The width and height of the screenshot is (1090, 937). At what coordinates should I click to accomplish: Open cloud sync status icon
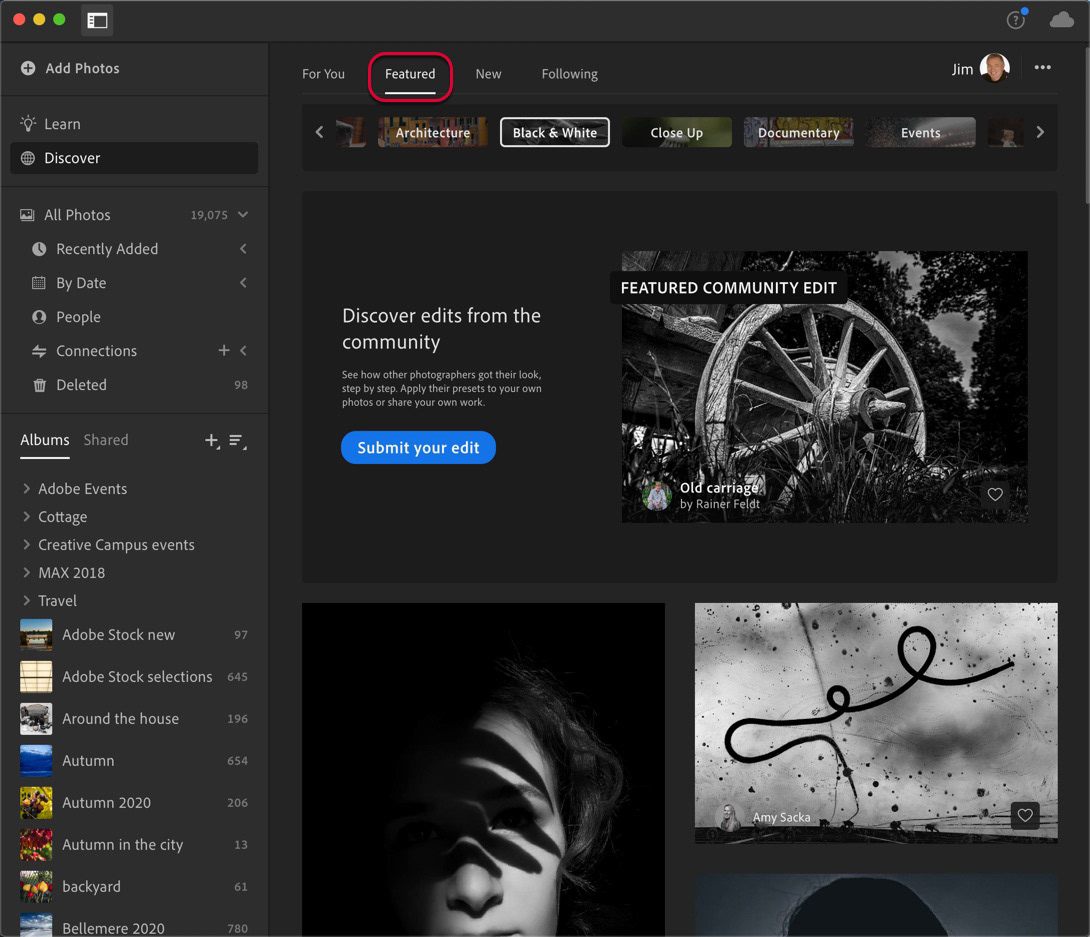1061,20
